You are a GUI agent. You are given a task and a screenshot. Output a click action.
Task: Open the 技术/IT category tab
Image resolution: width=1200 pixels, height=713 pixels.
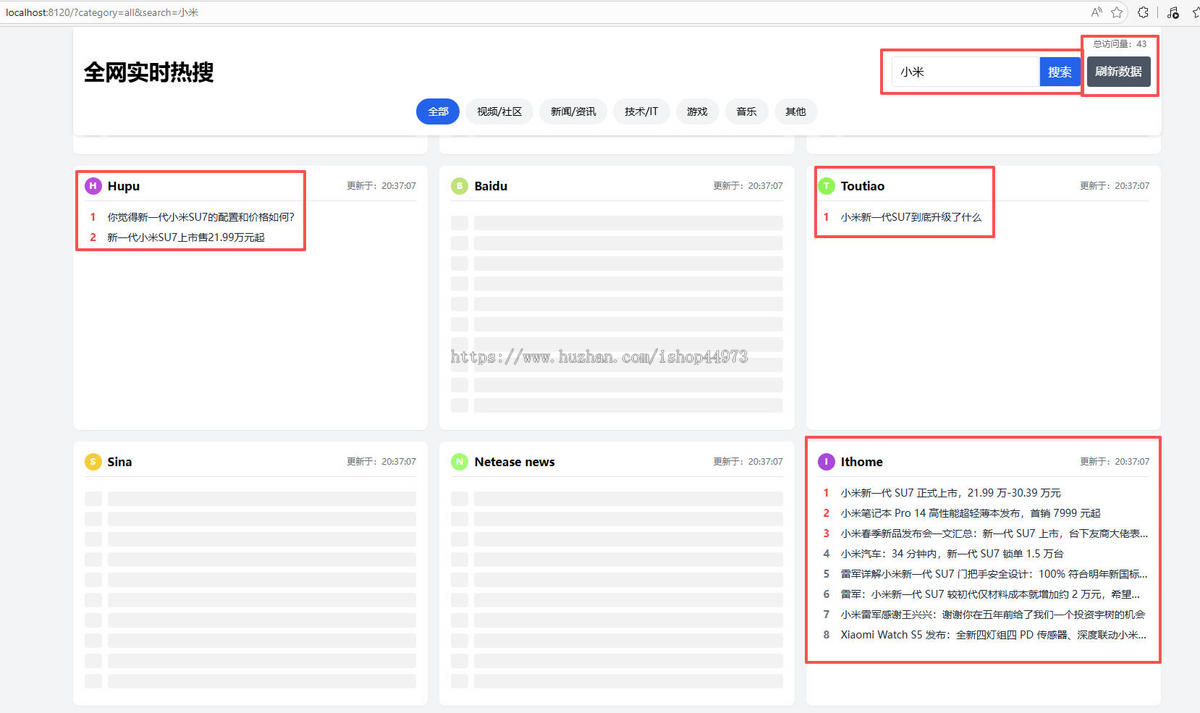pos(641,112)
